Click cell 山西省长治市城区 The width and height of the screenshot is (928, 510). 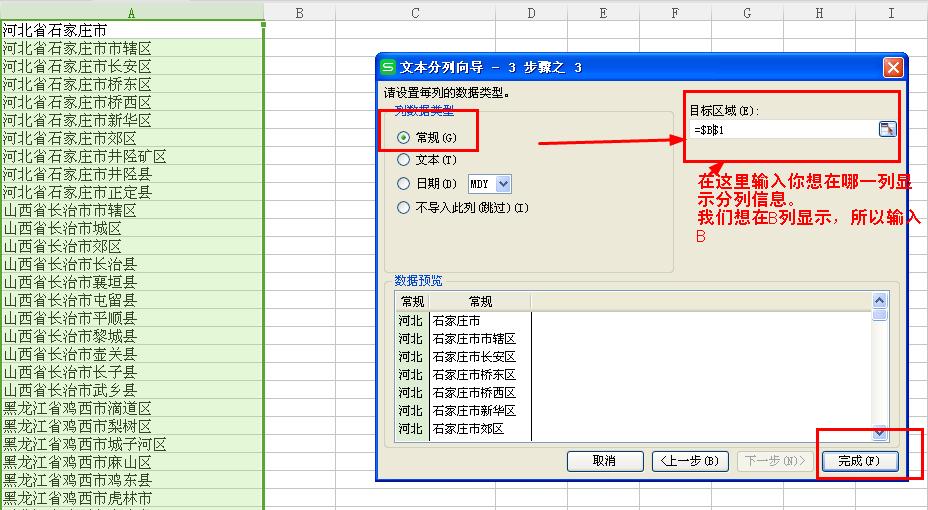(131, 228)
